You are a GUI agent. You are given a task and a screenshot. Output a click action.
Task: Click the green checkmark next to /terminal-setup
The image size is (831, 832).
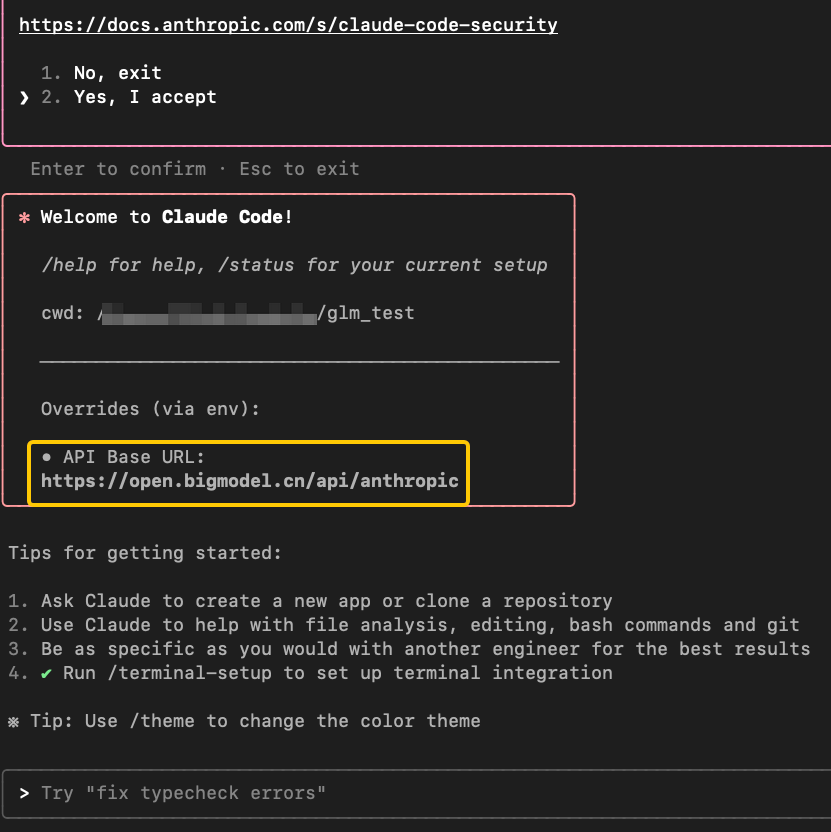(x=46, y=674)
